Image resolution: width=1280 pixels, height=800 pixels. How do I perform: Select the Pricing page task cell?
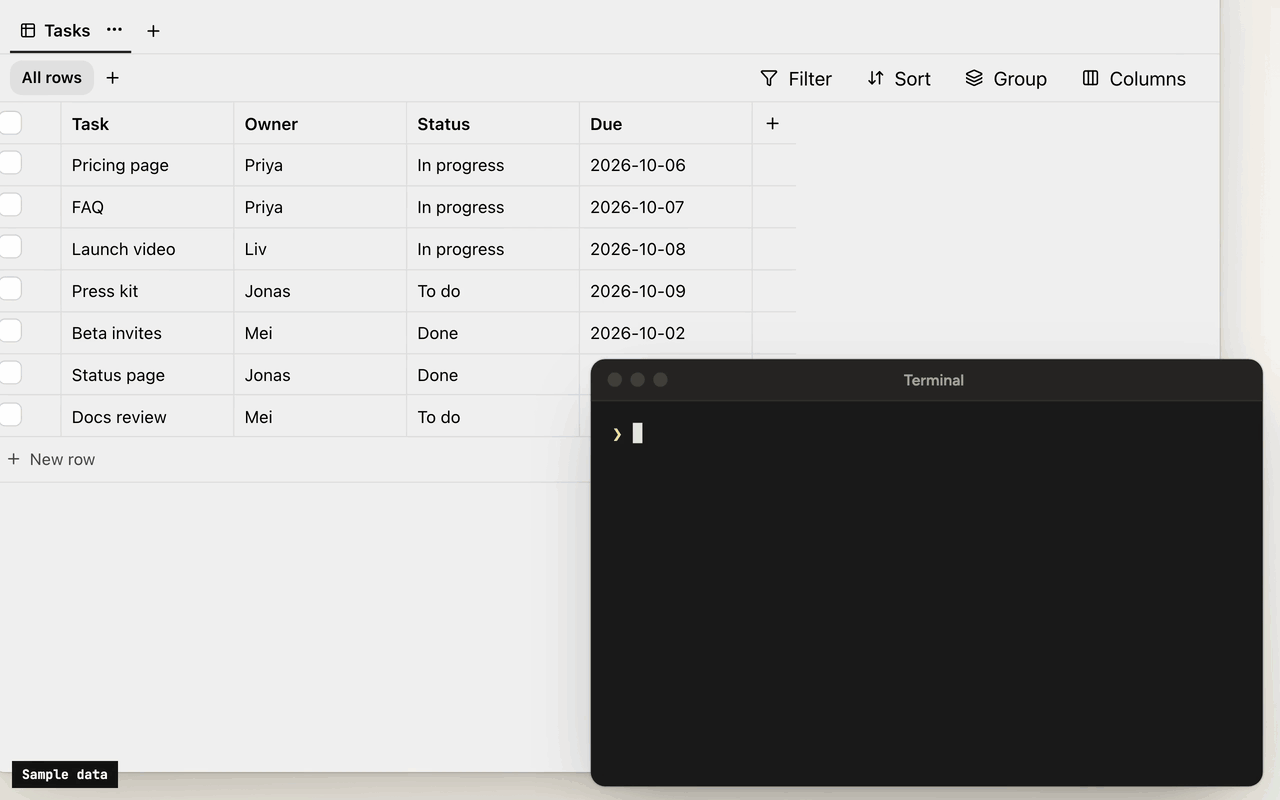(147, 165)
